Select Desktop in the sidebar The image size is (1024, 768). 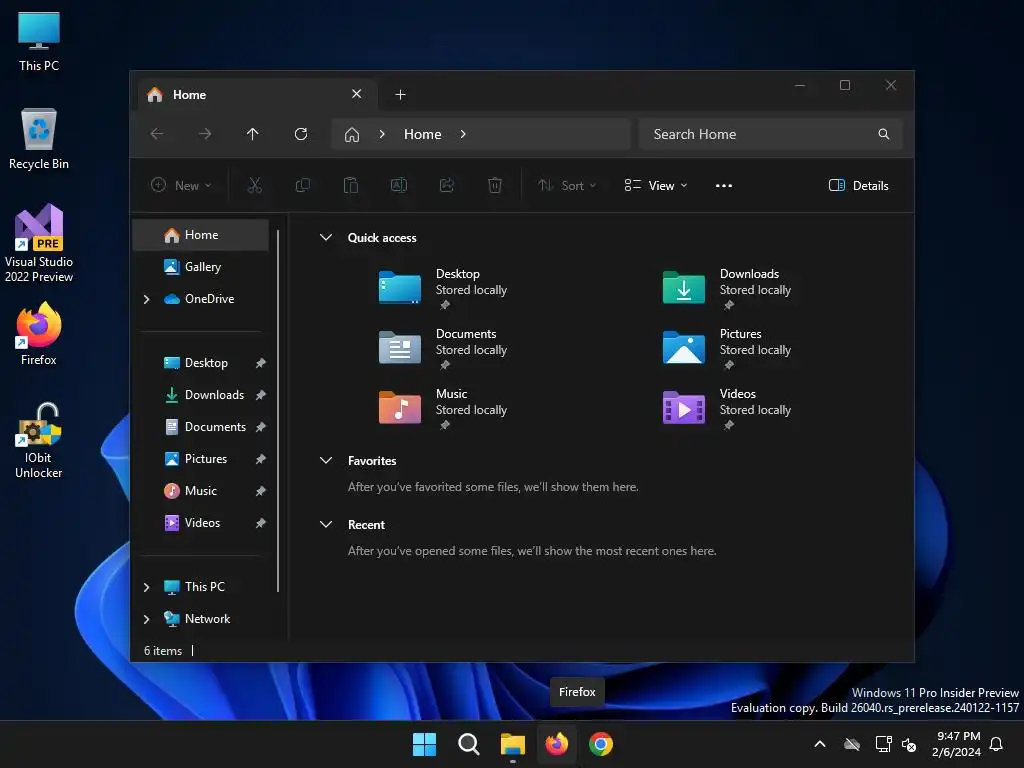tap(201, 363)
